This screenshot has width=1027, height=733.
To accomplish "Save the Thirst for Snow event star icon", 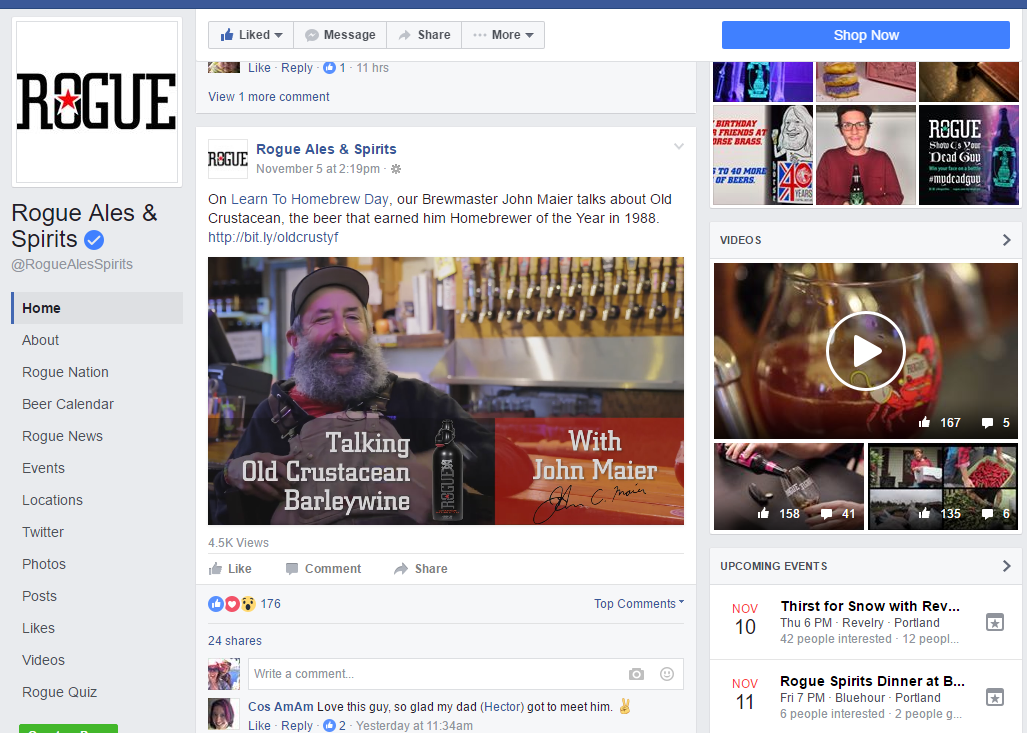I will pyautogui.click(x=994, y=622).
